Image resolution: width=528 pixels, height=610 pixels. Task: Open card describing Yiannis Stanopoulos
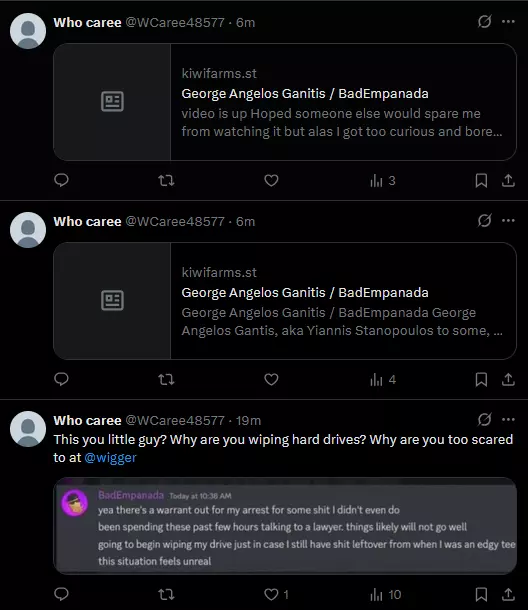(x=285, y=301)
